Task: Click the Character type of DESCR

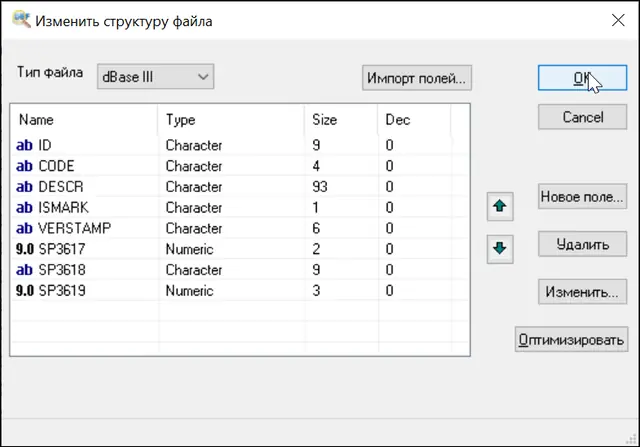Action: tap(194, 187)
